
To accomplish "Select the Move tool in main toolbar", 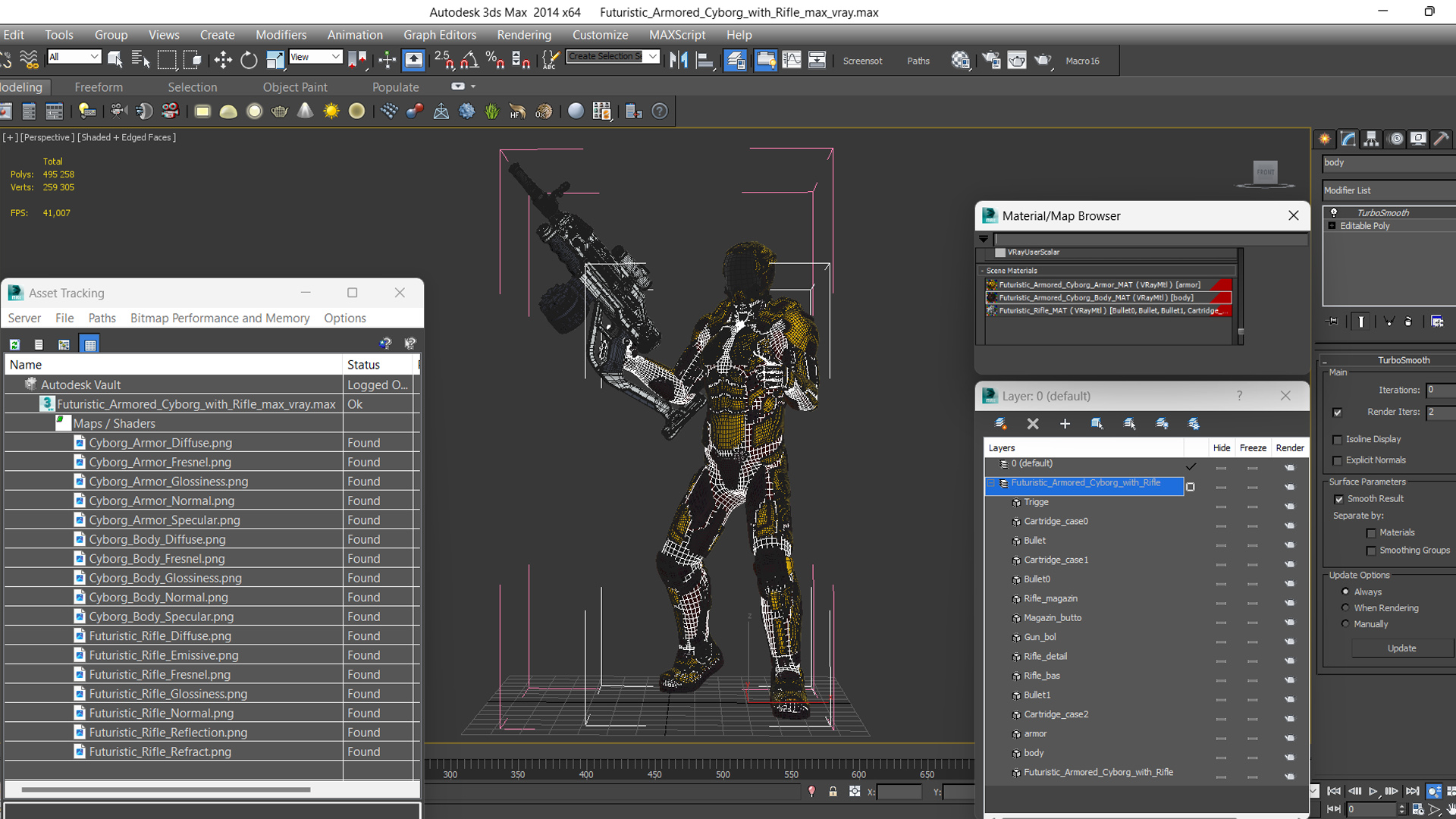I will click(x=223, y=60).
